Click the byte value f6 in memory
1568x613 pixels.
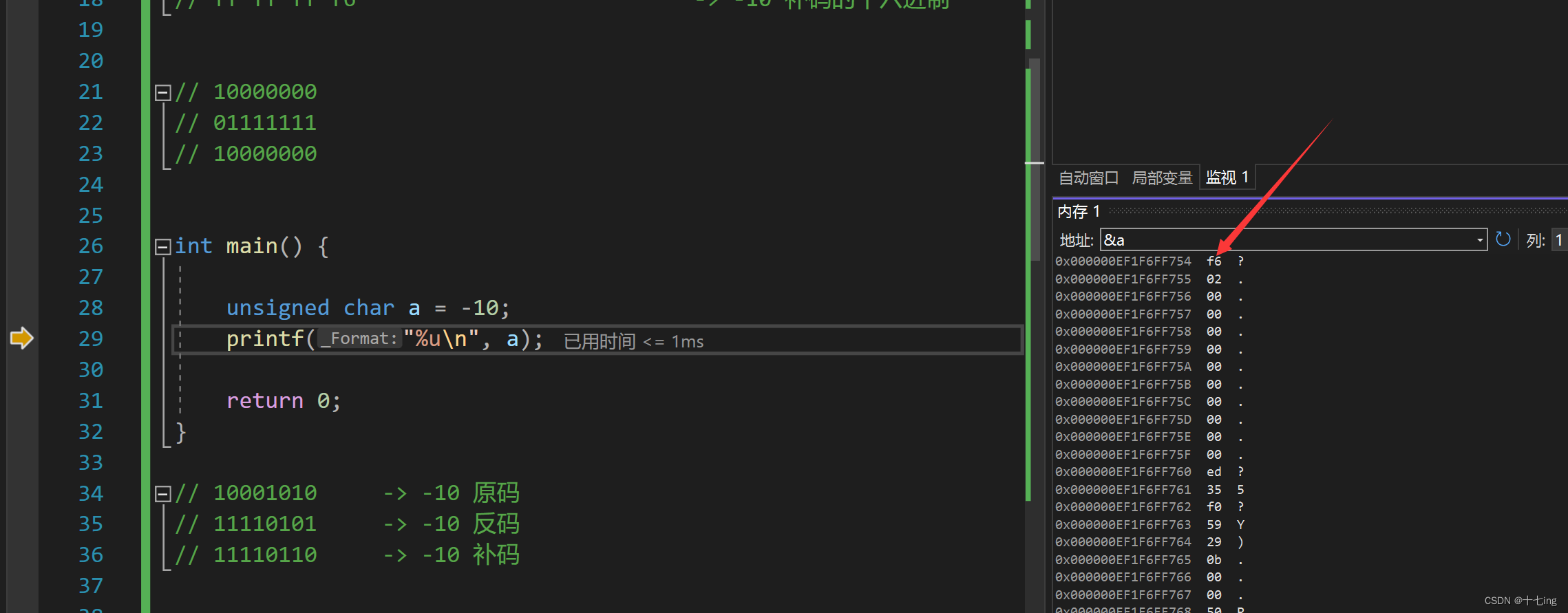pyautogui.click(x=1214, y=261)
